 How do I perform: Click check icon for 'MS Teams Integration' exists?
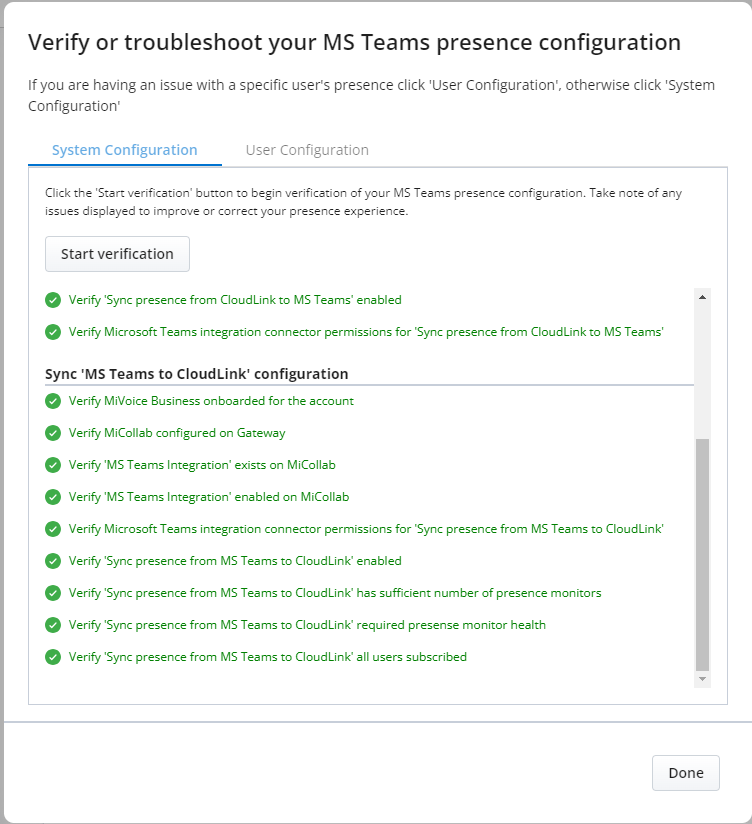(53, 465)
